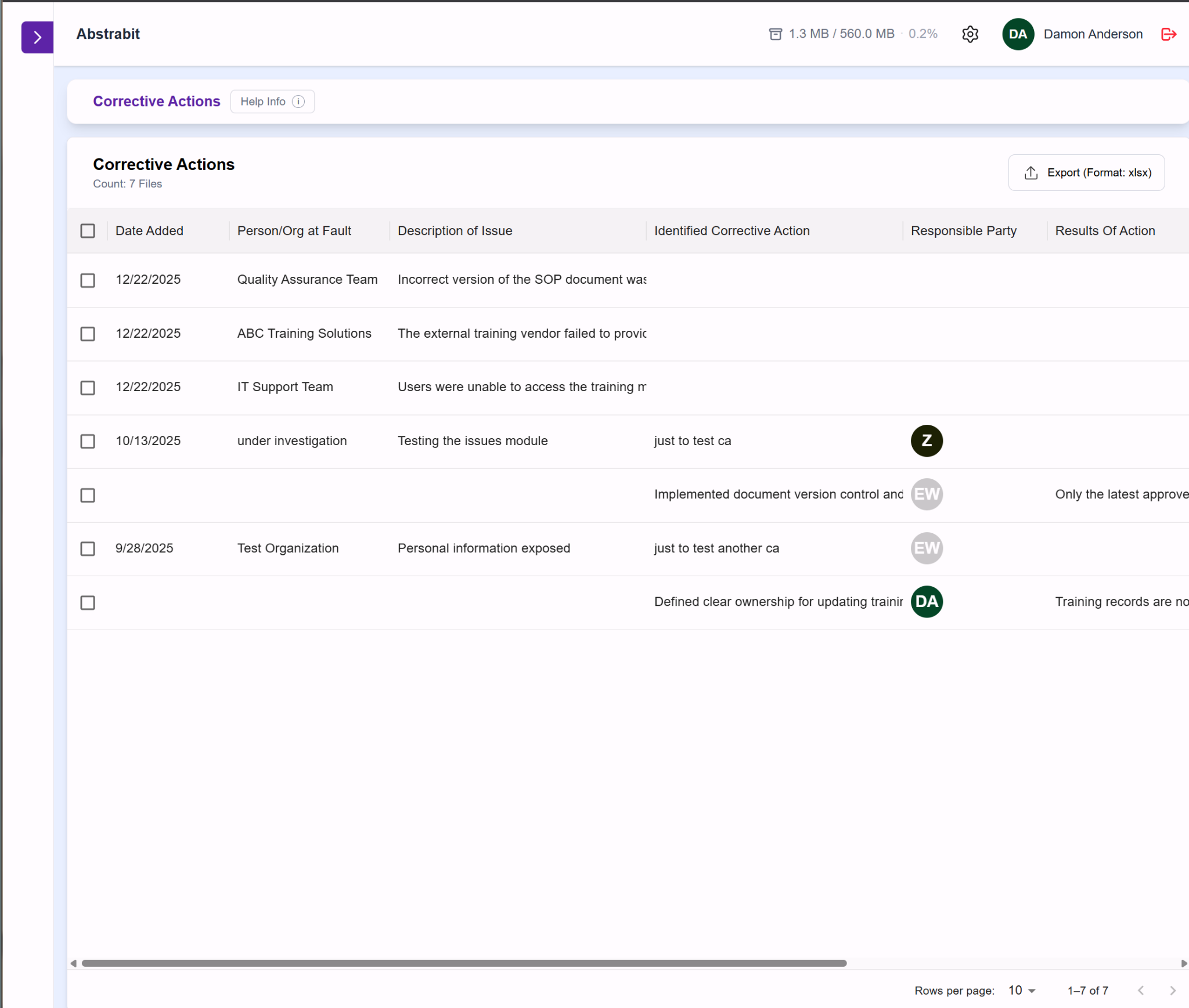Click the upload arrow icon on Export

coord(1031,172)
